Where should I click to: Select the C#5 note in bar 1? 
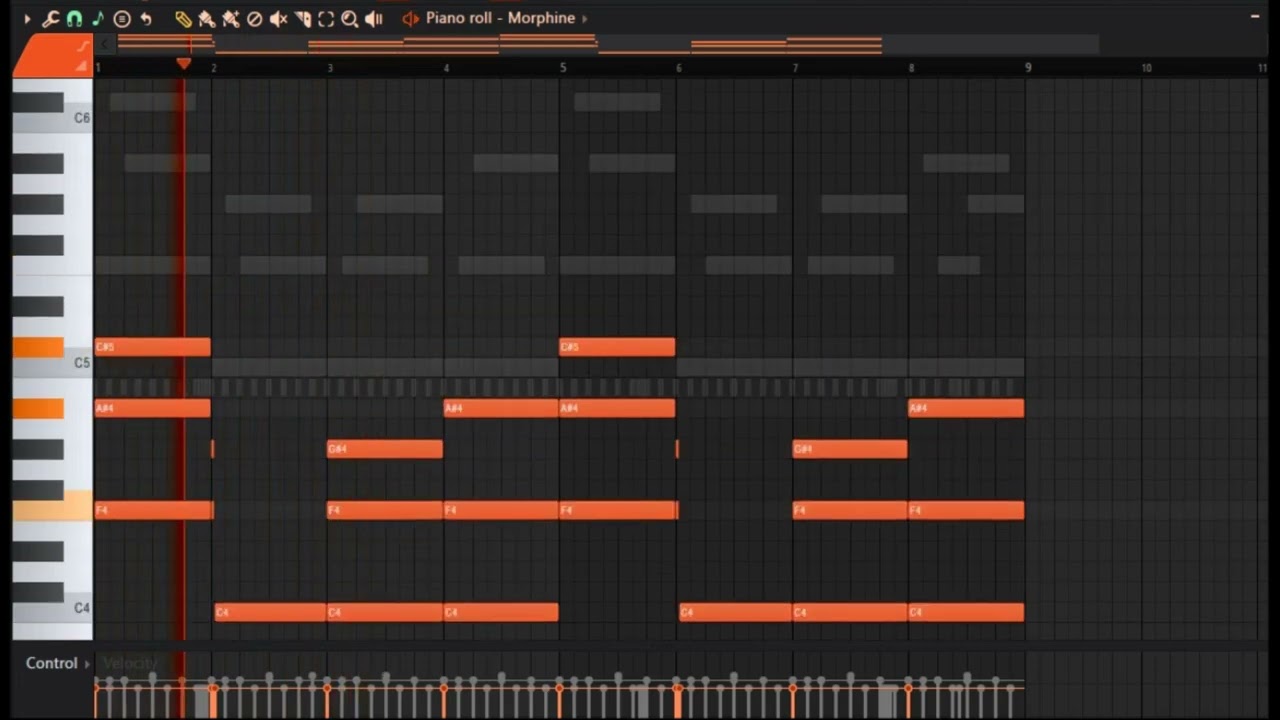(153, 347)
